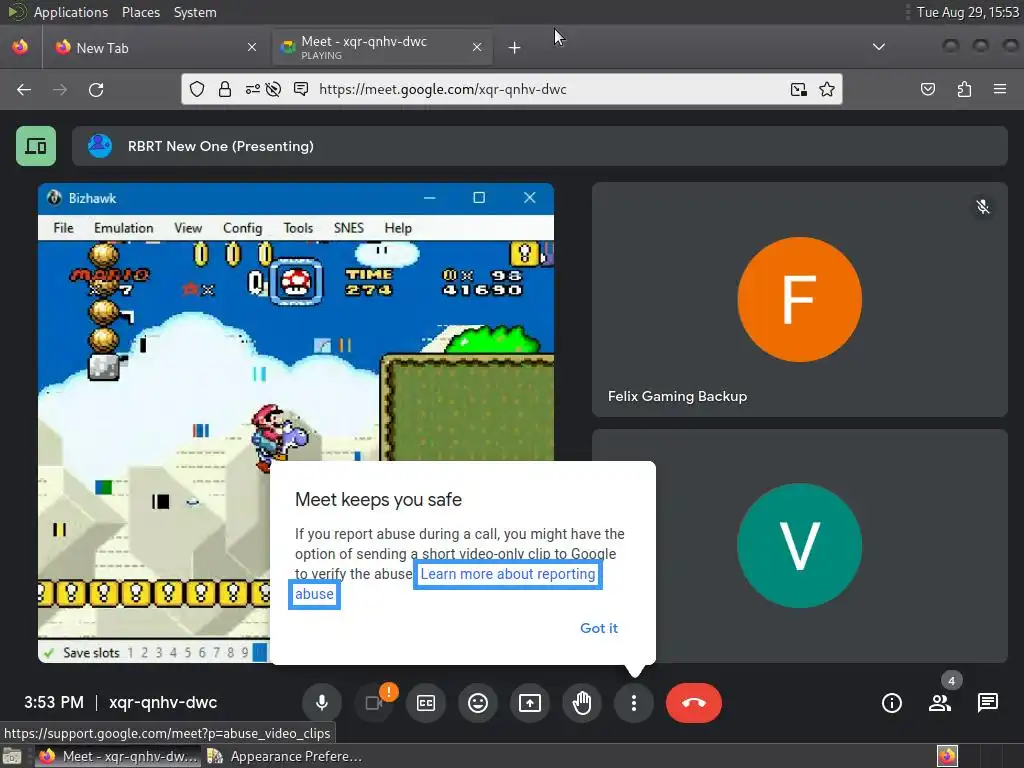Open site permissions icon in URL bar
This screenshot has height=768, width=1024.
[x=253, y=89]
